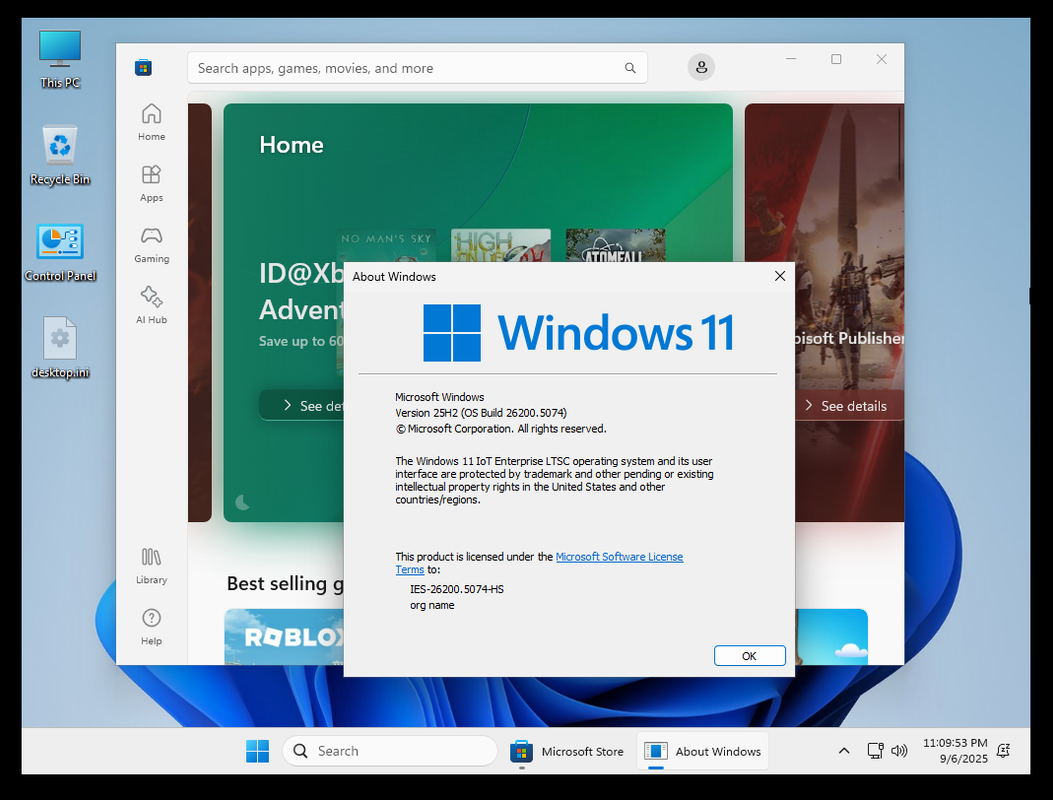This screenshot has height=800, width=1053.
Task: Click Microsoft Store taskbar button
Action: coord(567,751)
